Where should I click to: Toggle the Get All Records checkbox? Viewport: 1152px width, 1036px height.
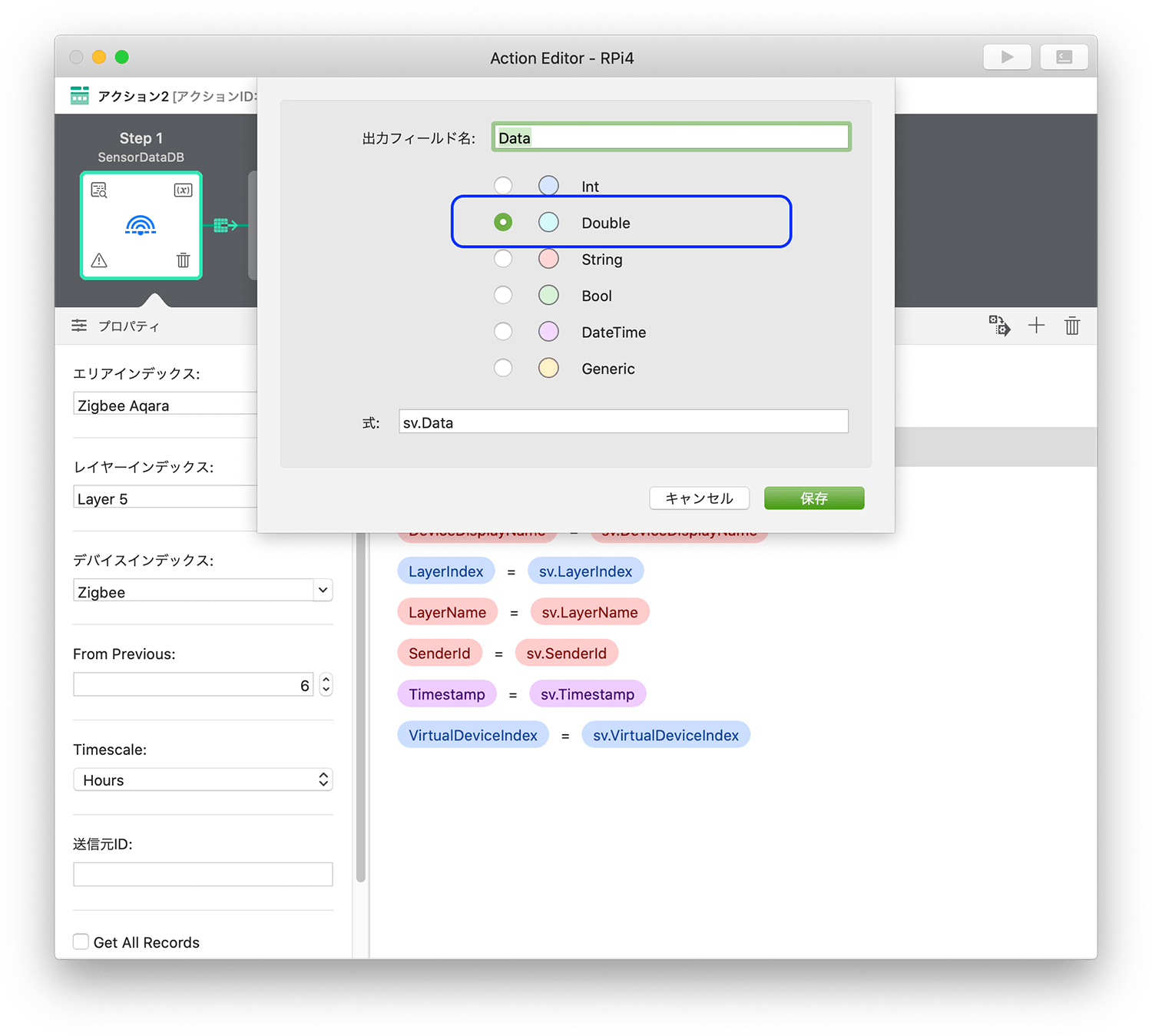tap(81, 942)
